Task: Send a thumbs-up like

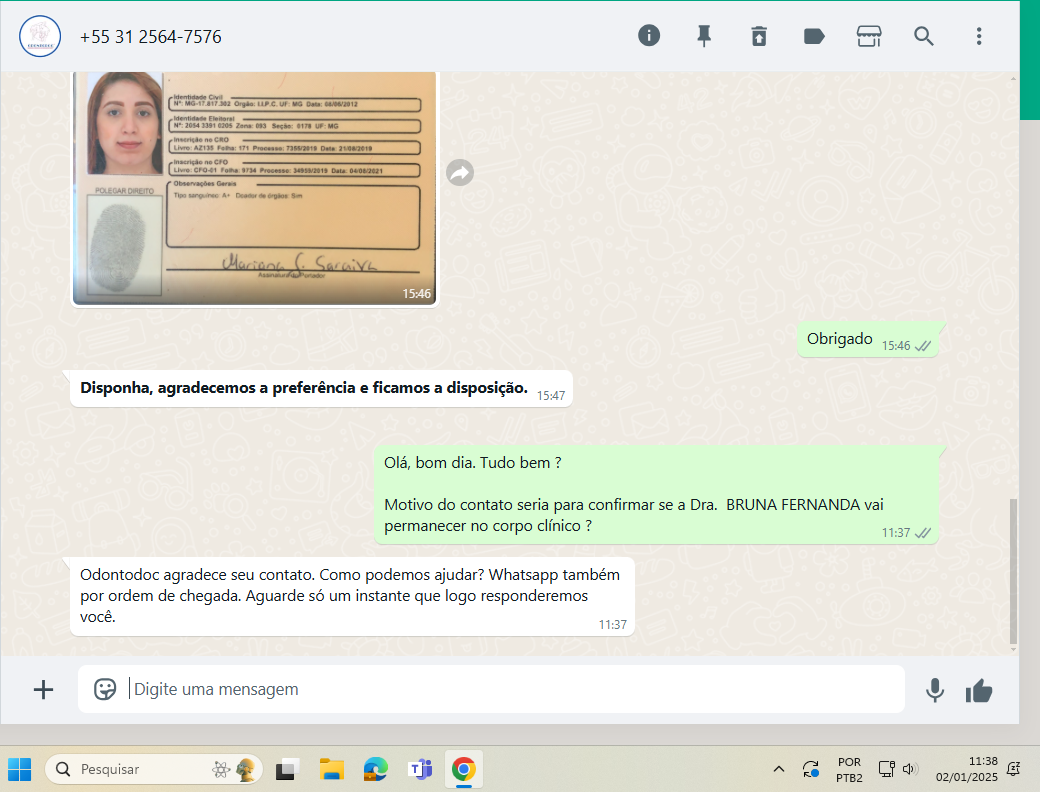Action: [x=979, y=691]
